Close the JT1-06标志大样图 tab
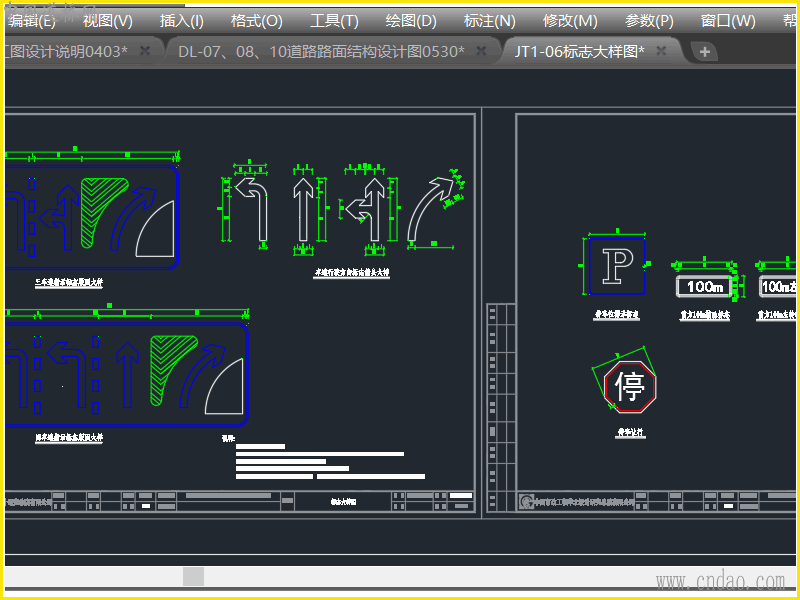The width and height of the screenshot is (800, 600). [x=662, y=51]
